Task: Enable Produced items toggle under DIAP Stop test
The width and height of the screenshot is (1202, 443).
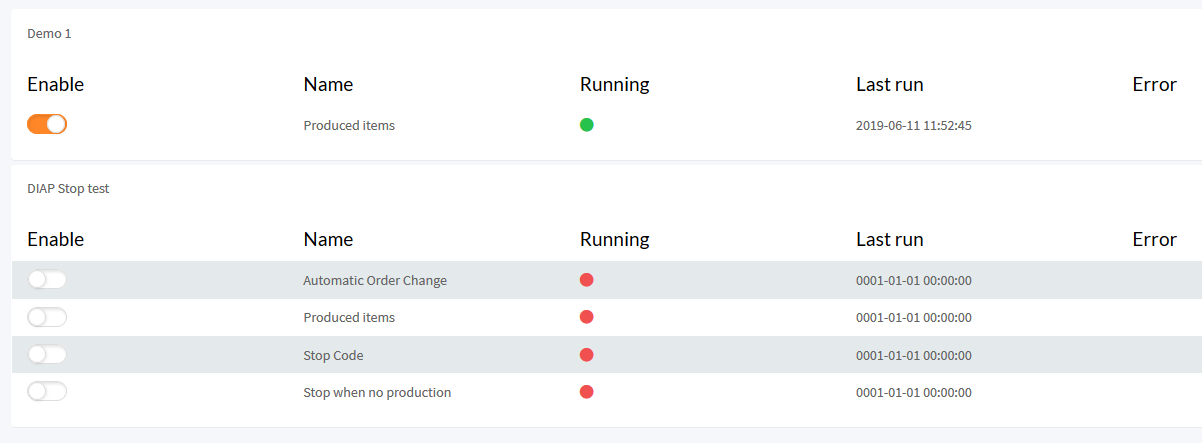Action: pos(47,317)
